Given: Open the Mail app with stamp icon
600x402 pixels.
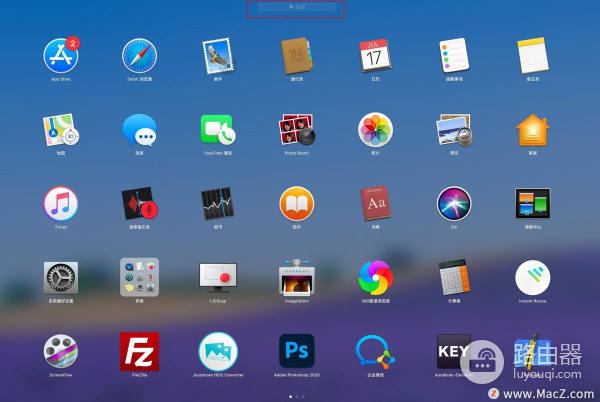Looking at the screenshot, I should click(x=217, y=55).
